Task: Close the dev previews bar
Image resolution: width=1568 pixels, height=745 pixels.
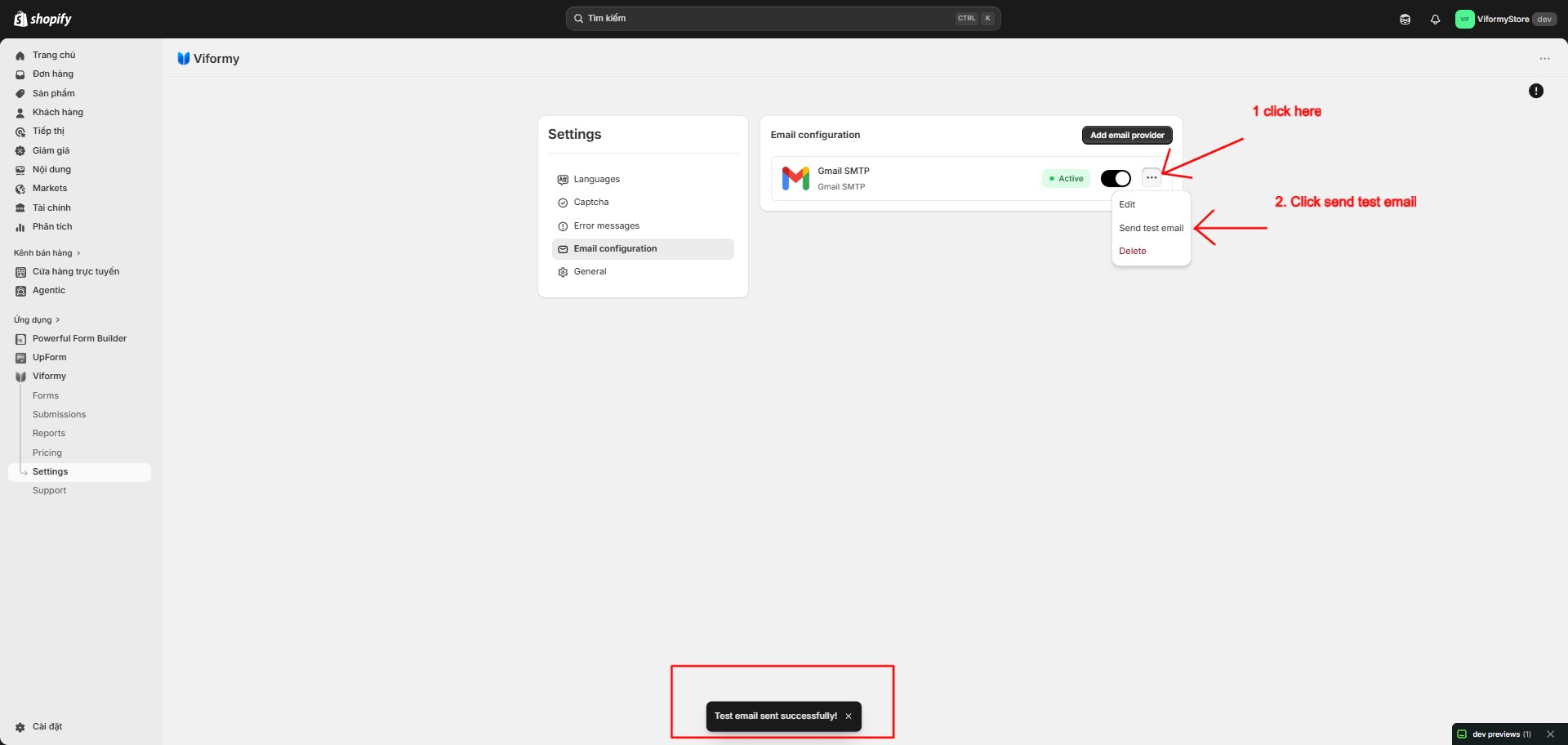Action: pos(1550,734)
